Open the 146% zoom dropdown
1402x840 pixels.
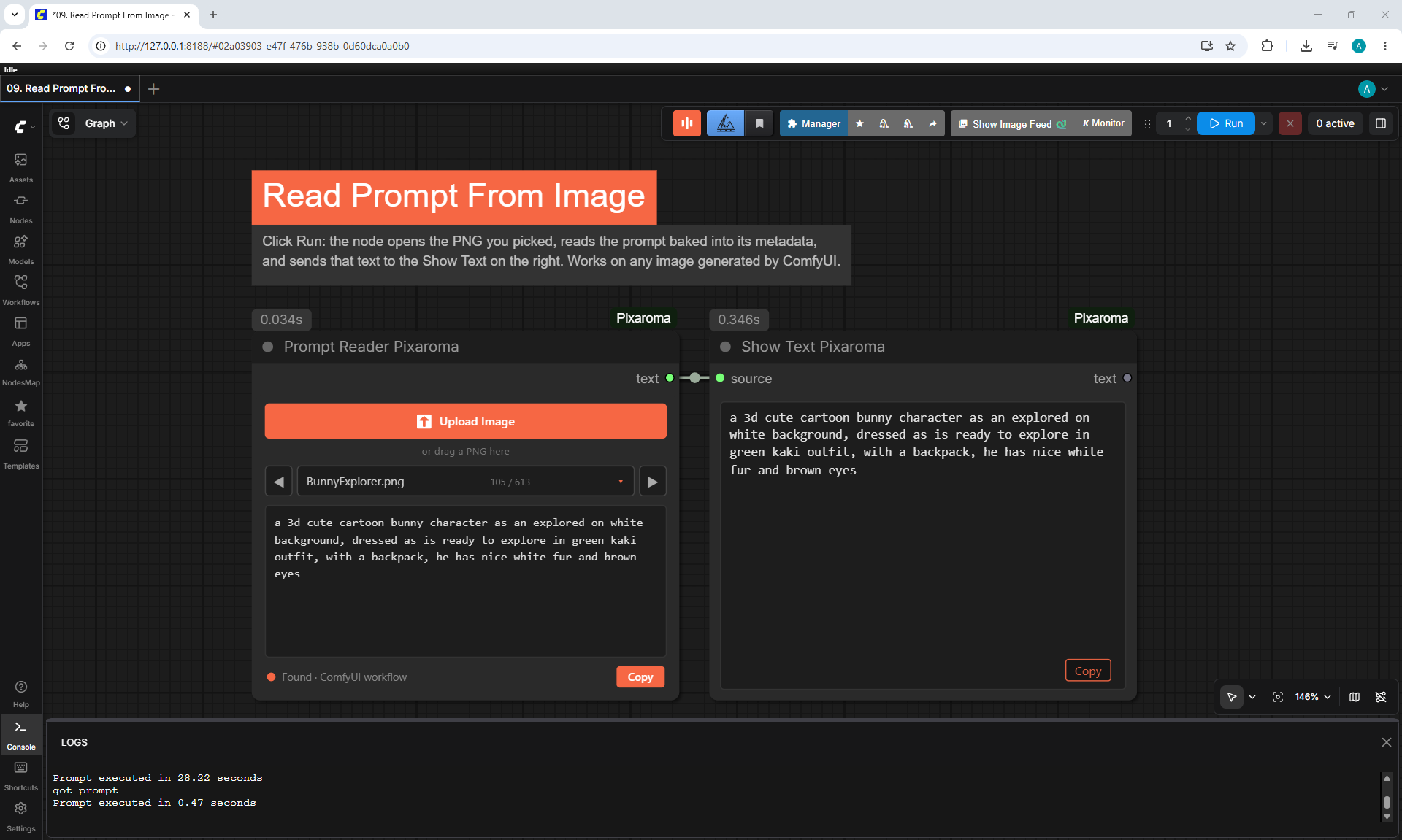[1313, 697]
